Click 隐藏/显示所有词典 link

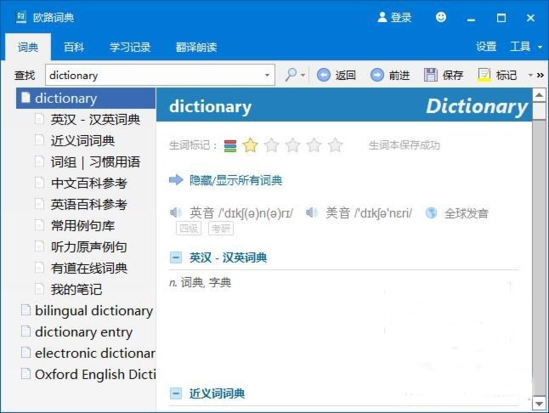(x=236, y=180)
